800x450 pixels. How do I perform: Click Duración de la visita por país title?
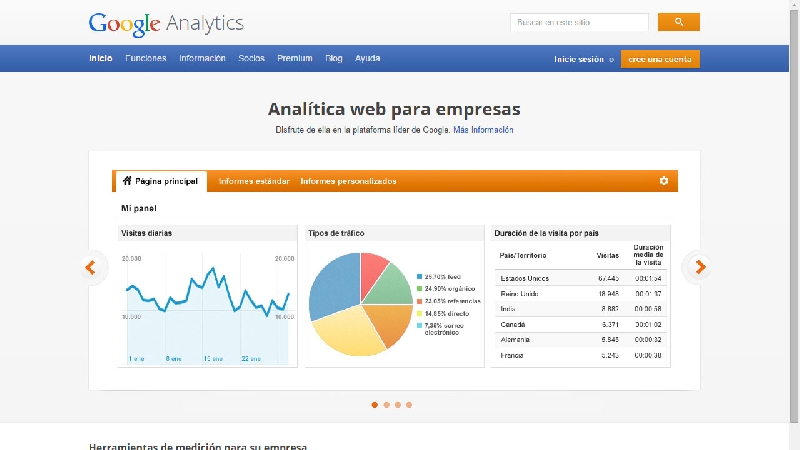pos(546,233)
